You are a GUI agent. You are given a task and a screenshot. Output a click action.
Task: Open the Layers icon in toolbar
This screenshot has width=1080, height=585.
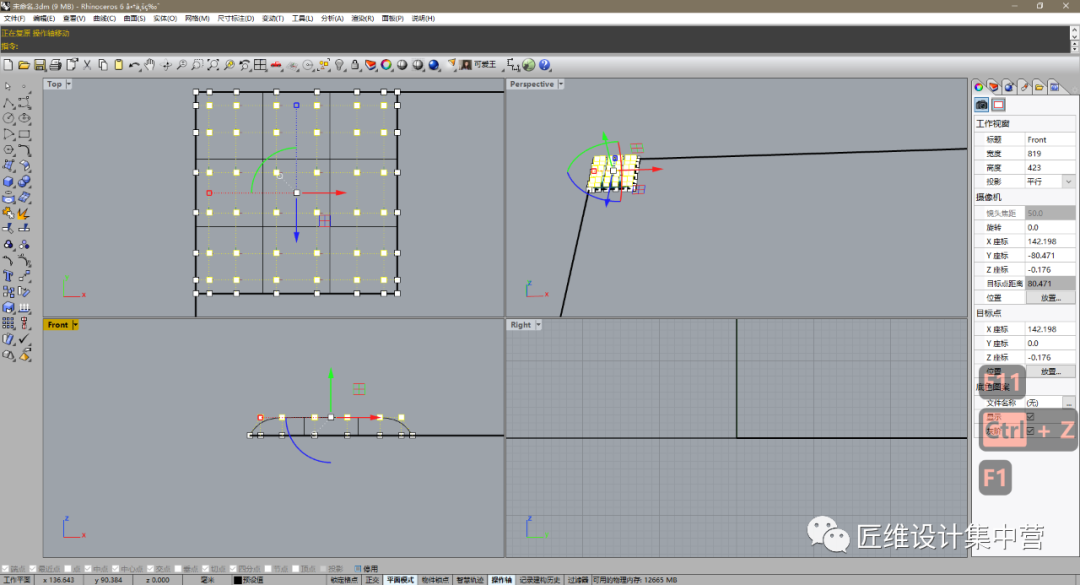(x=371, y=65)
